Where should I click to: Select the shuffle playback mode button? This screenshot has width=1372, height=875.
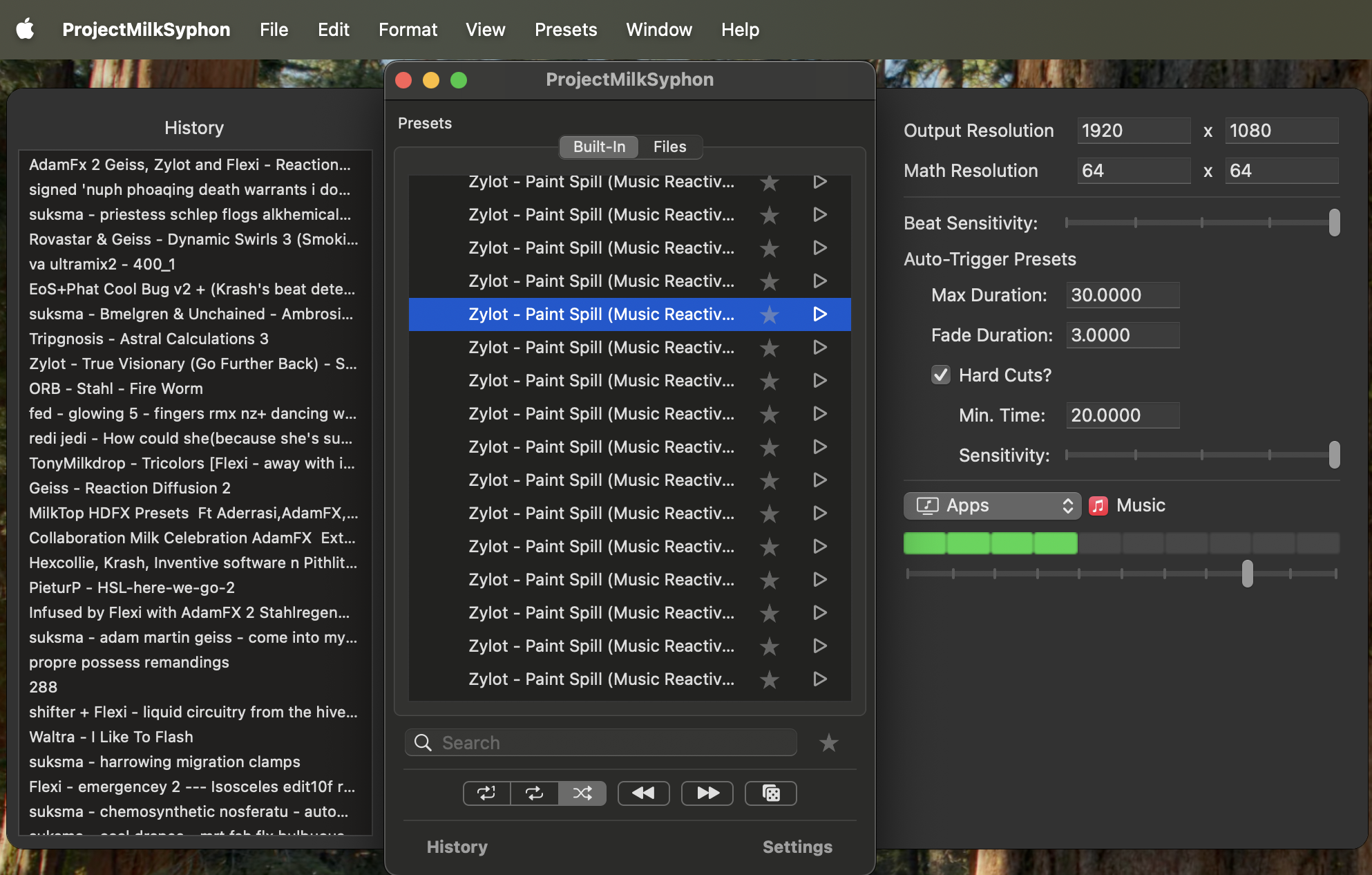(582, 793)
